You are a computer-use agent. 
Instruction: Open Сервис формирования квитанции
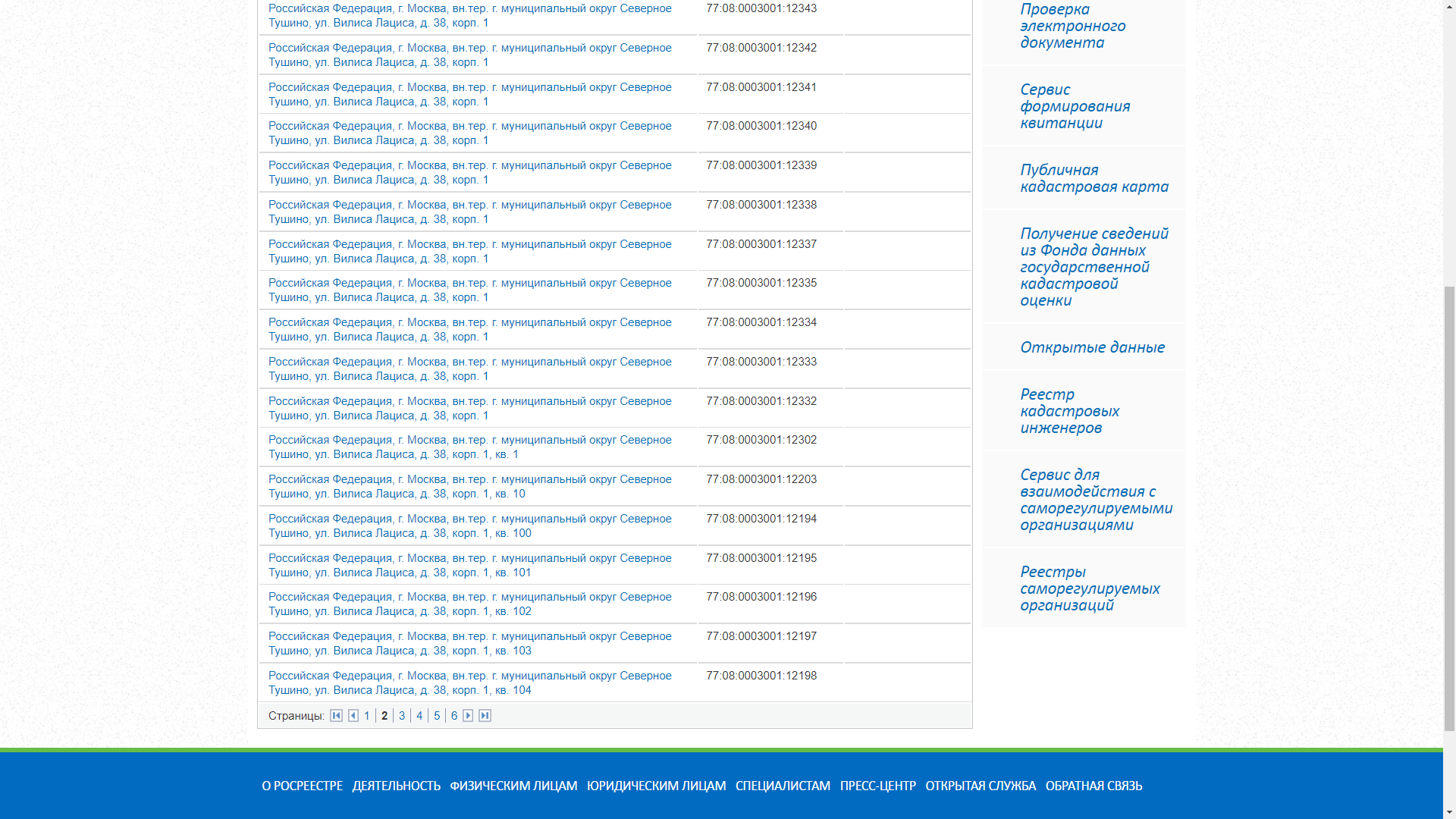(x=1075, y=106)
